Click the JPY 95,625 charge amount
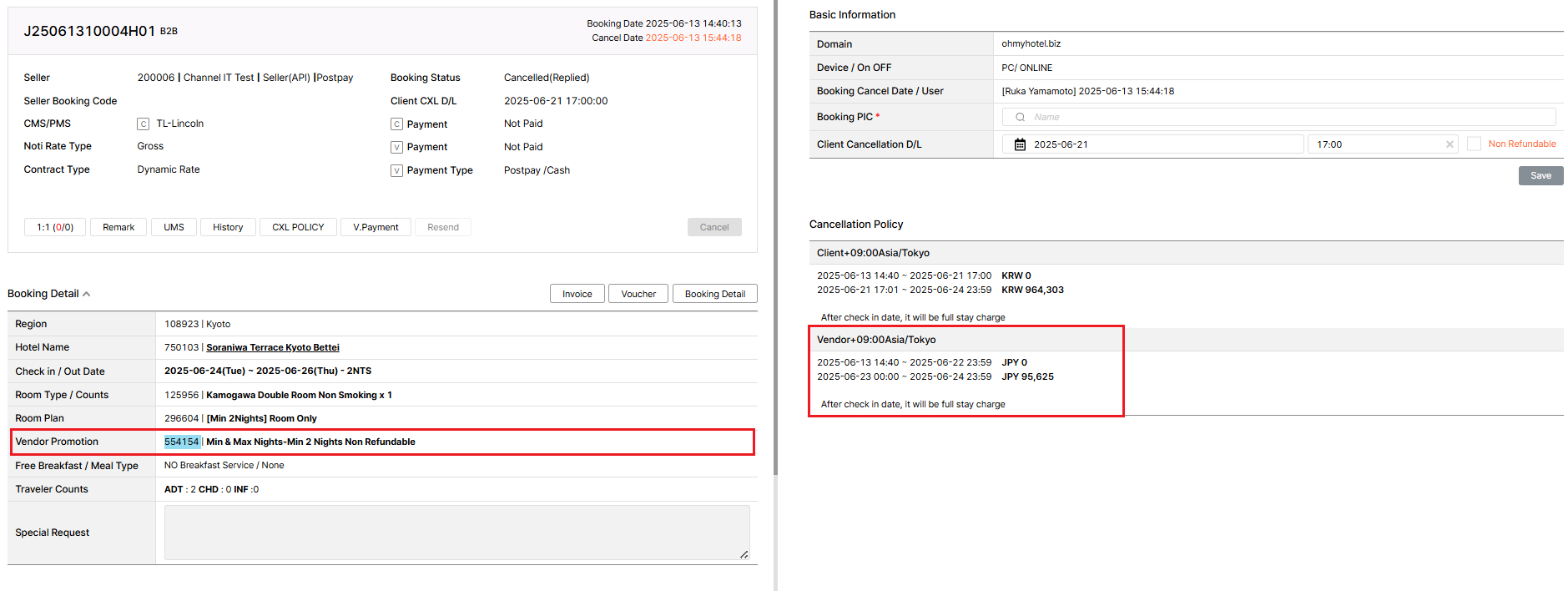1568x591 pixels. pos(1027,376)
